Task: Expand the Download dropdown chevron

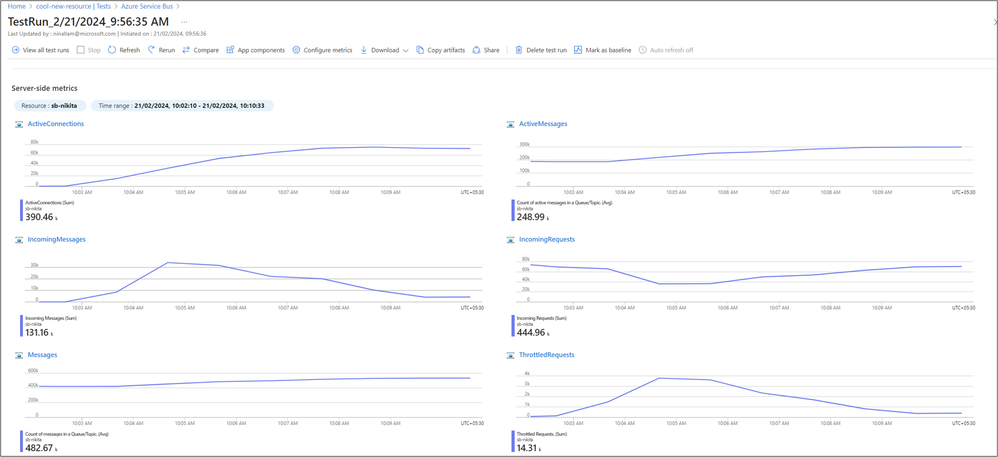Action: click(405, 50)
